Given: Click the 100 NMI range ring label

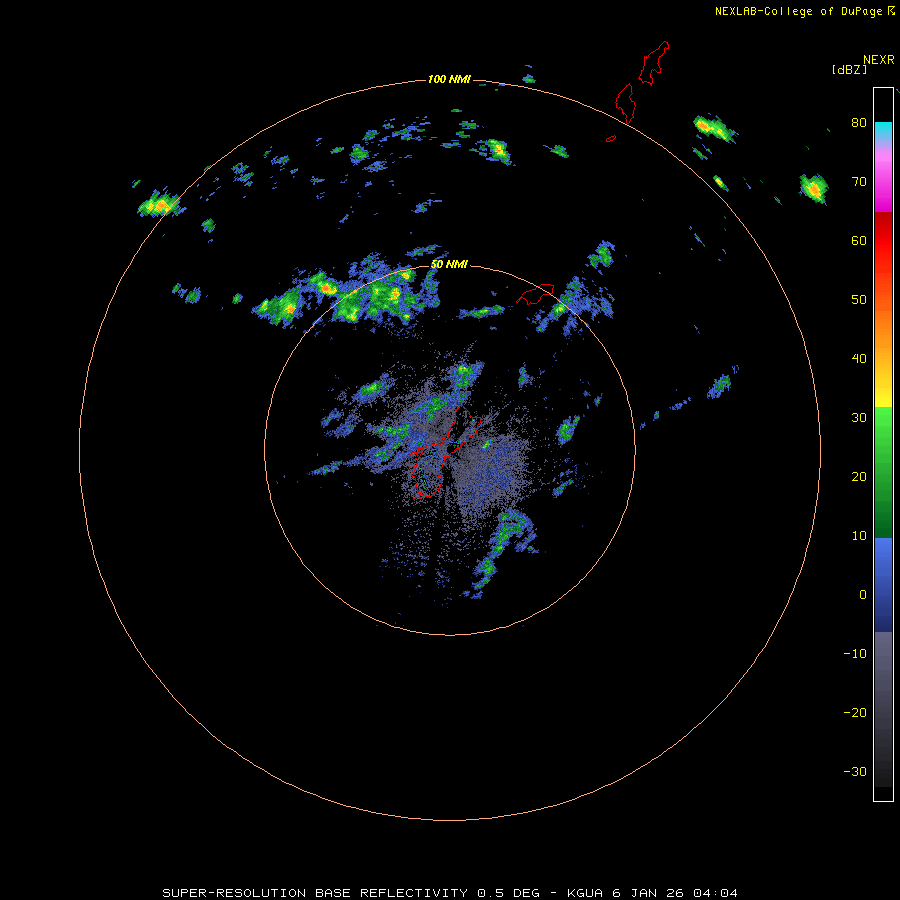Looking at the screenshot, I should (449, 79).
